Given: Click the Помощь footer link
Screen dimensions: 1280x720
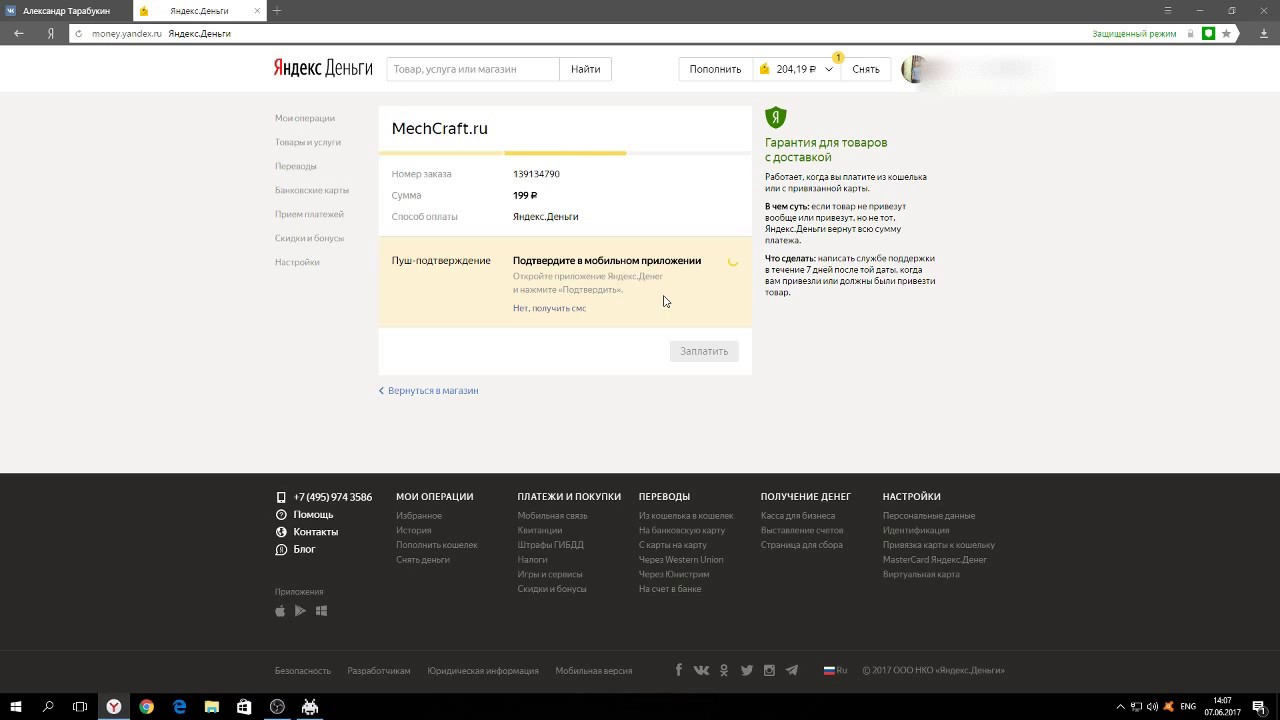Looking at the screenshot, I should point(313,514).
